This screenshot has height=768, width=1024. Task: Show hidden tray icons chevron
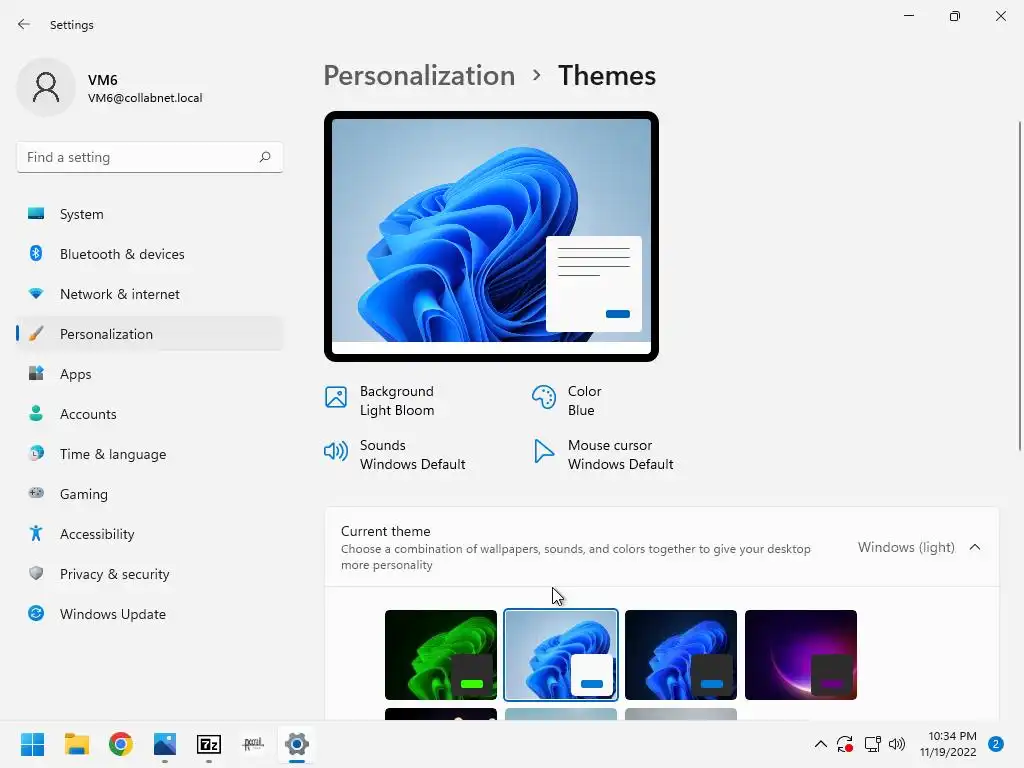pyautogui.click(x=821, y=744)
